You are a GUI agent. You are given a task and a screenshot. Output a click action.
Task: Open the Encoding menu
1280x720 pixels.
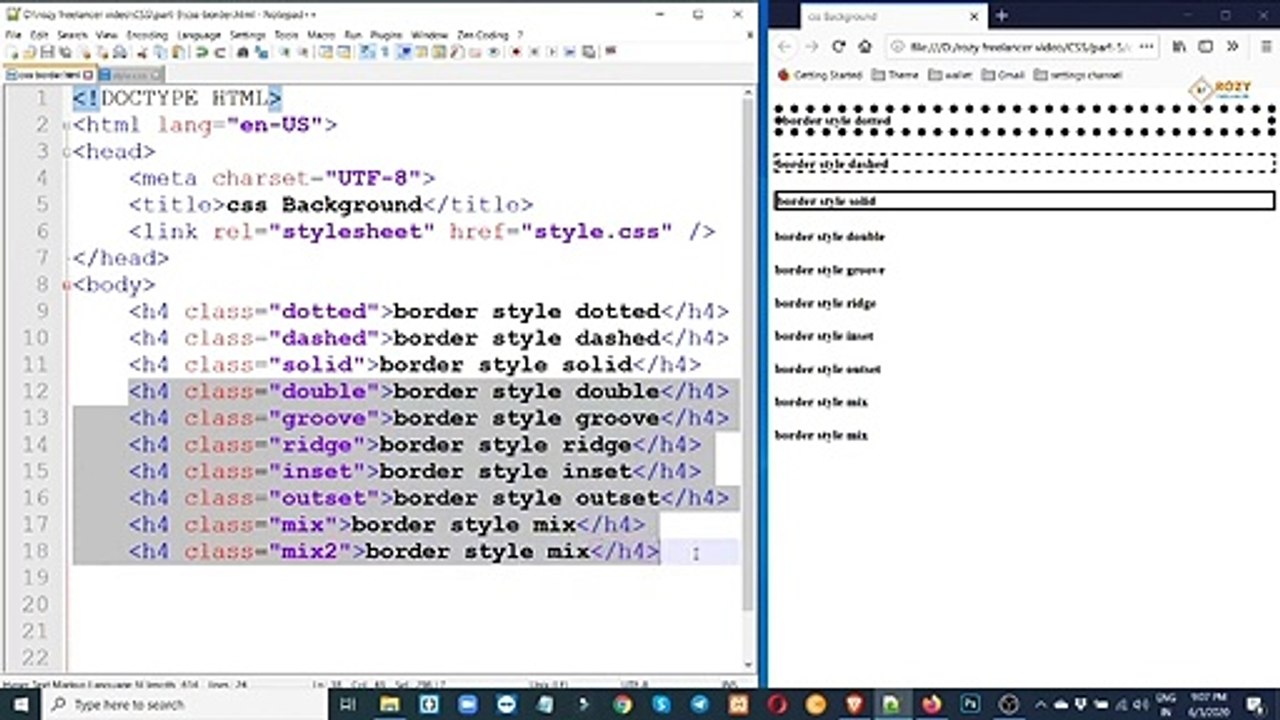click(x=147, y=34)
